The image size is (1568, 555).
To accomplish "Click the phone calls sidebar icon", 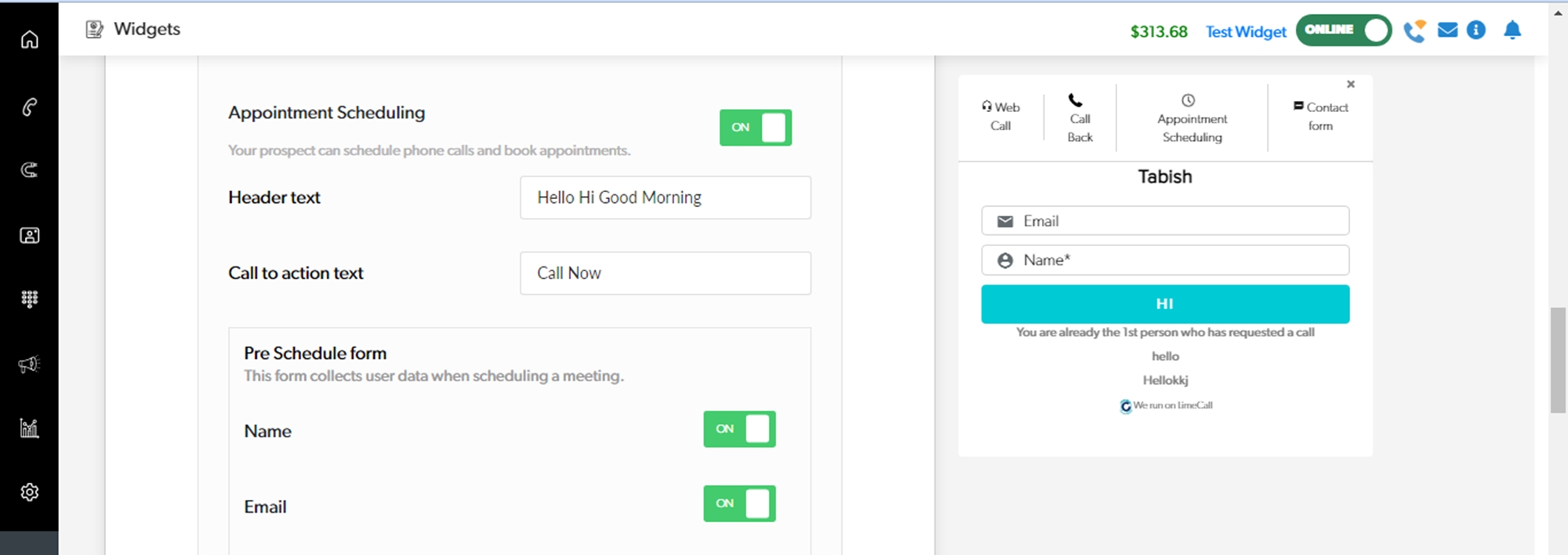I will pos(29,107).
